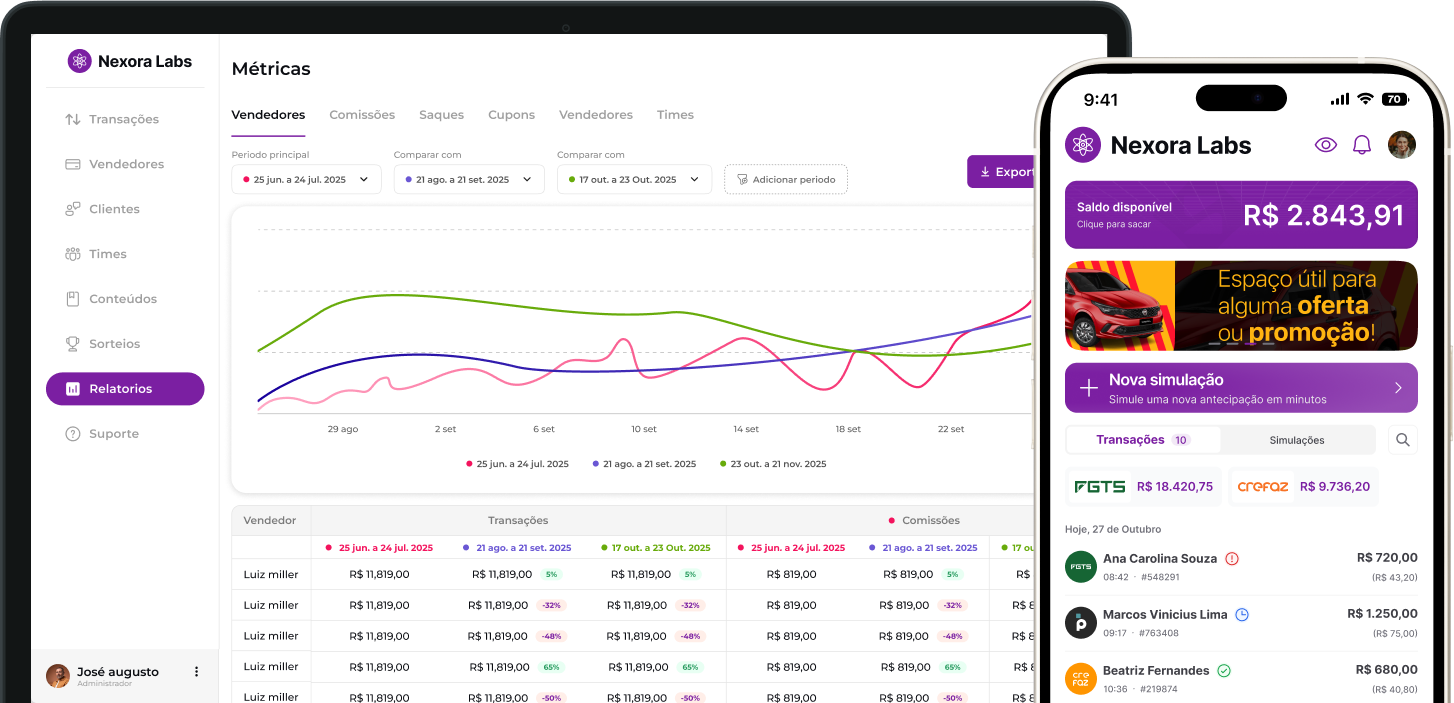Switch to Simulações tab on phone
This screenshot has height=703, width=1454.
pyautogui.click(x=1297, y=440)
